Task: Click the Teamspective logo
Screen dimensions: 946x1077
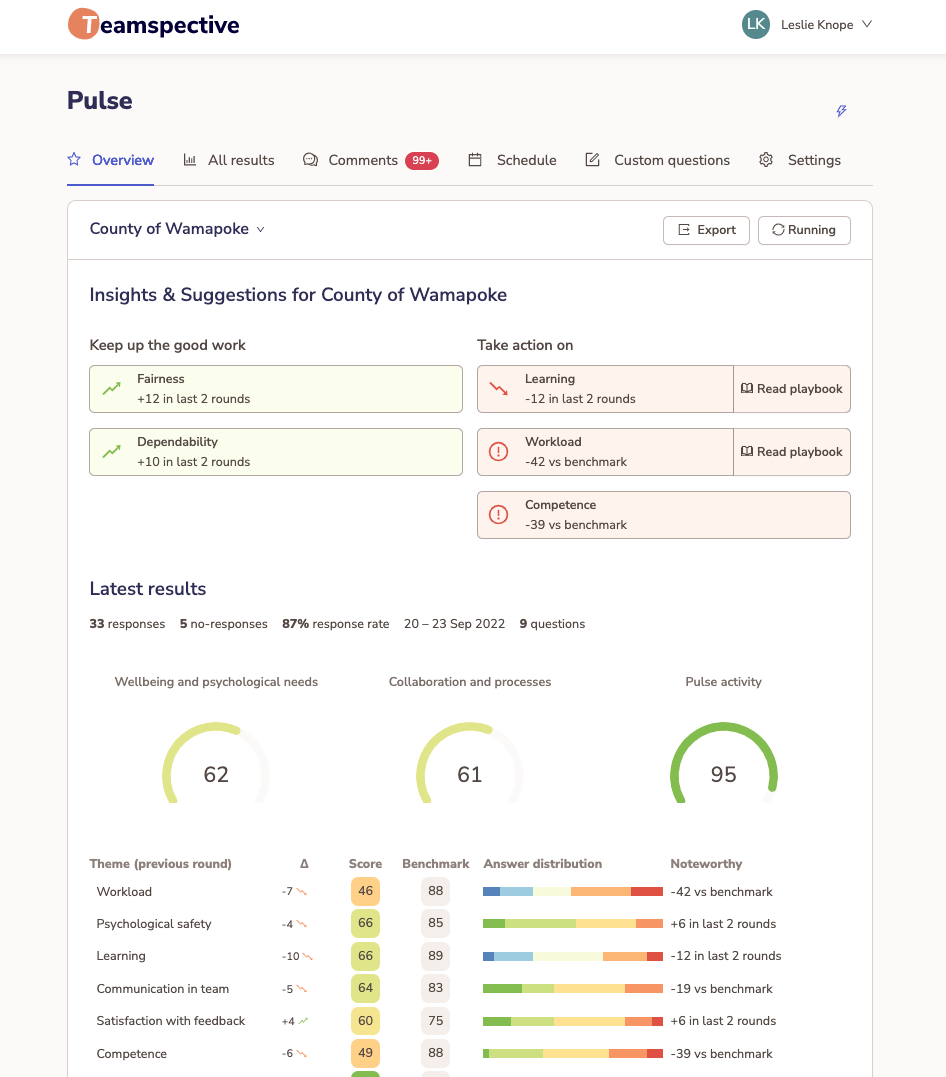Action: (x=153, y=25)
